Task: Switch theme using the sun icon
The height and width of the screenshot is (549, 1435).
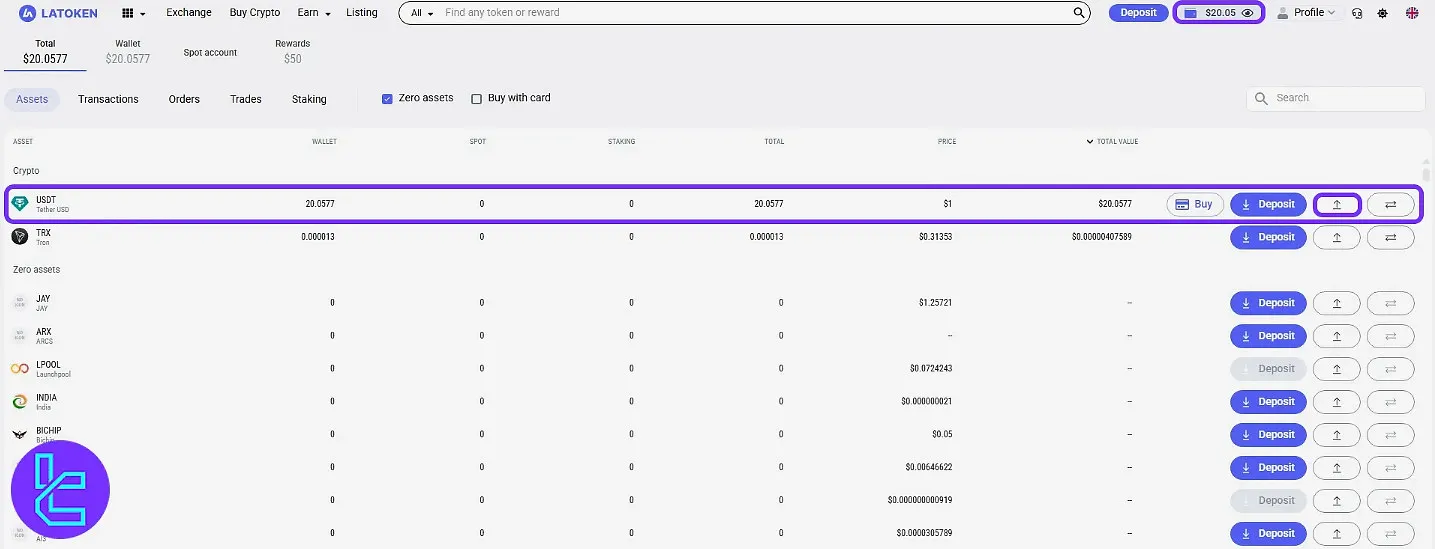Action: coord(1383,13)
